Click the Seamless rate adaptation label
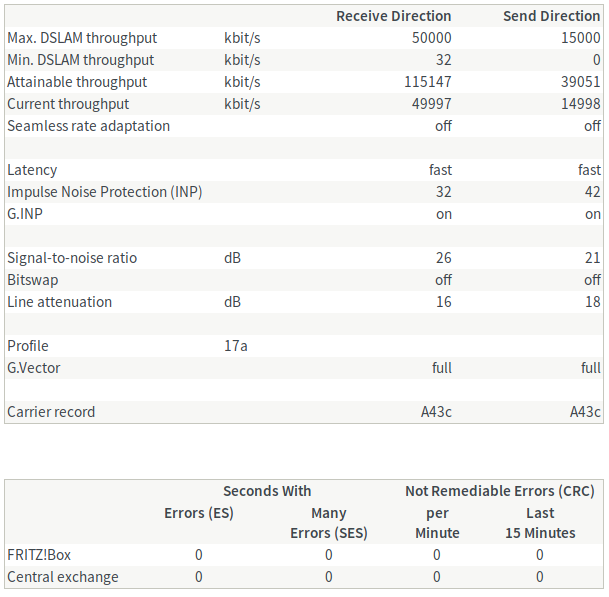This screenshot has width=609, height=597. tap(88, 126)
